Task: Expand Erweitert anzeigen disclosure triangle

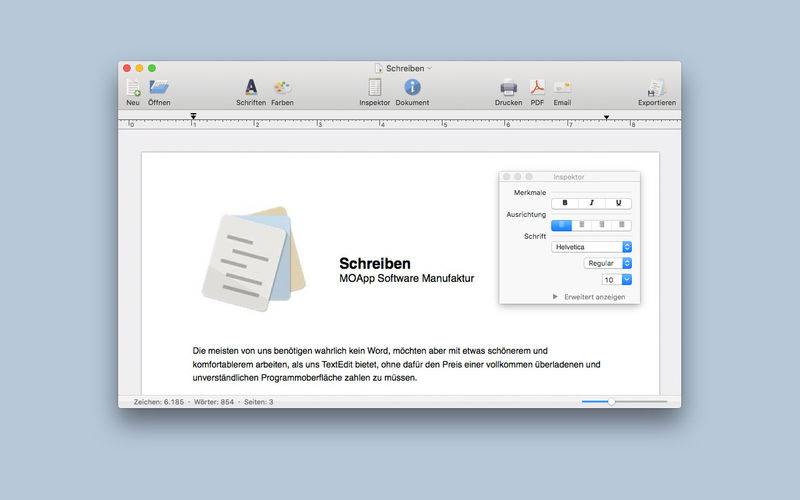Action: tap(555, 296)
